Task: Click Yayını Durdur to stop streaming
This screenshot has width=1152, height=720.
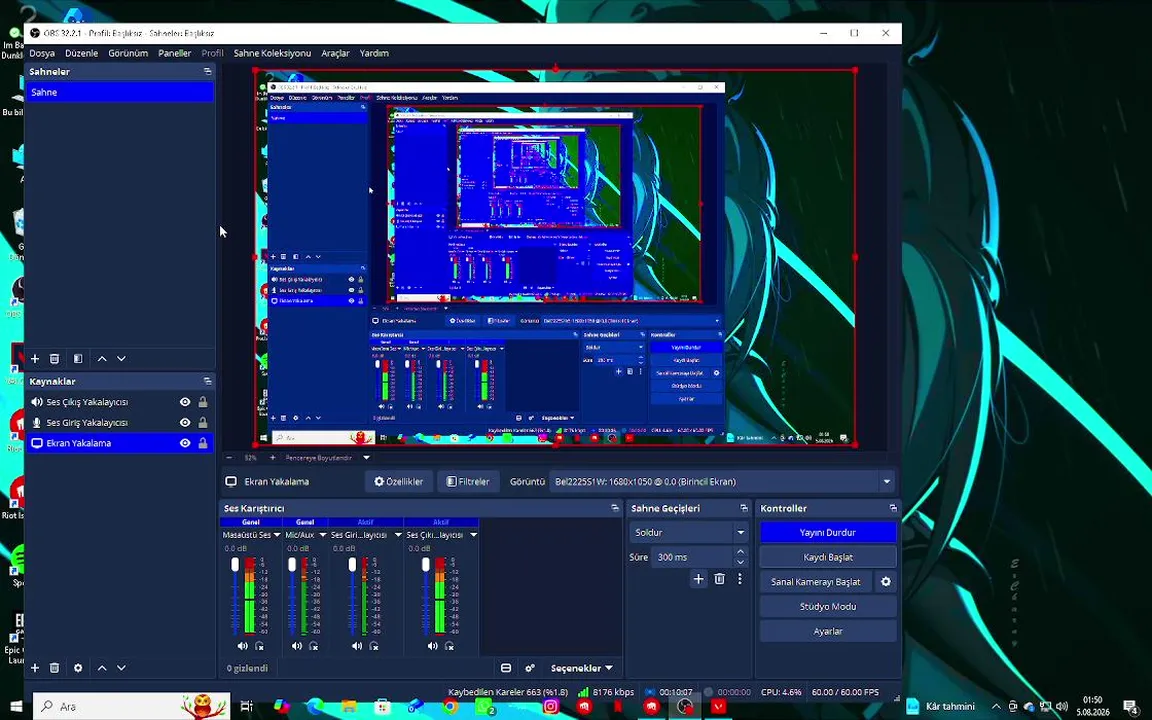Action: point(828,532)
